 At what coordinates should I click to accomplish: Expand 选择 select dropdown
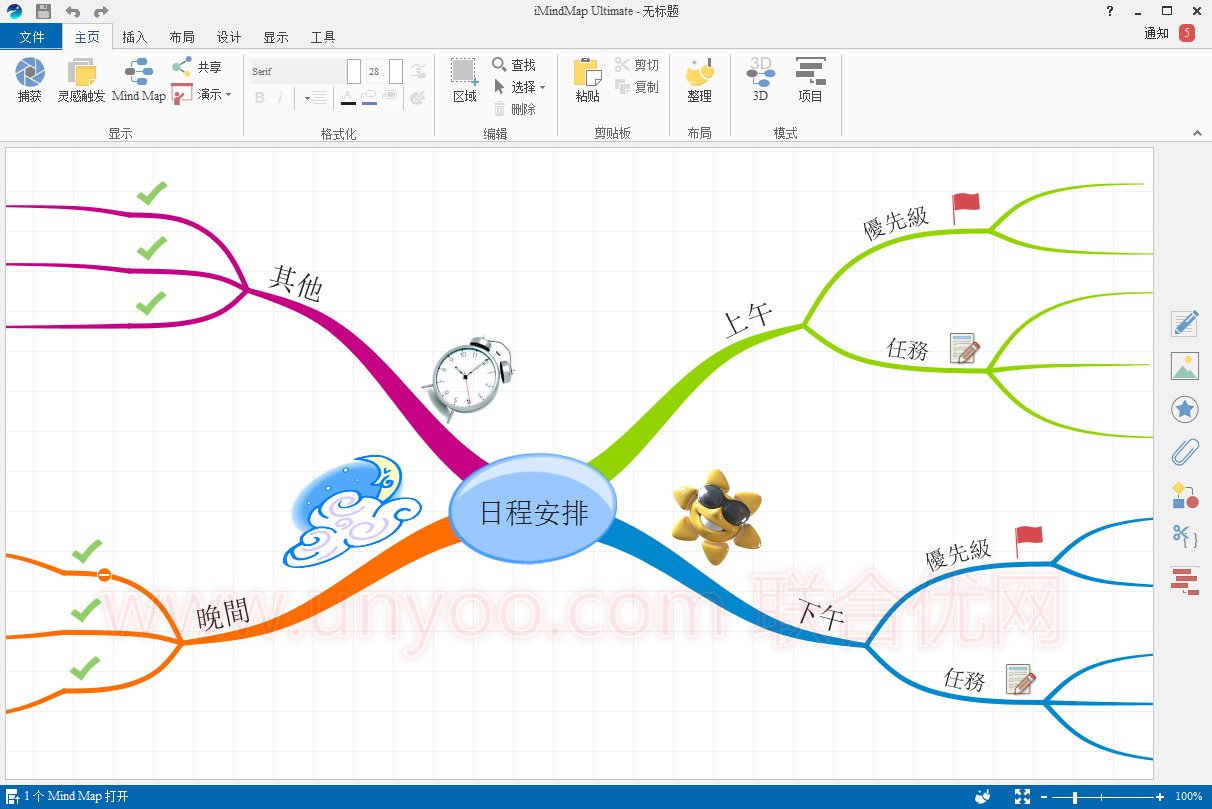(x=542, y=87)
